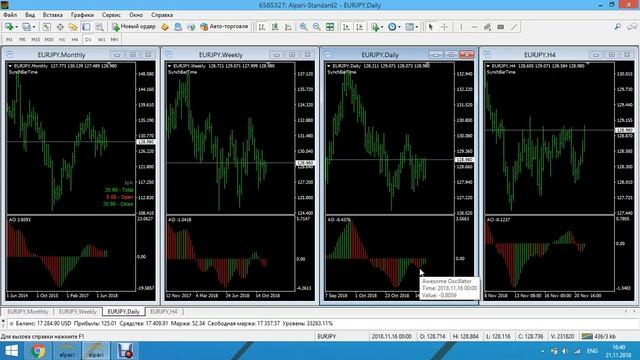Select the horizontal line drawing tool
This screenshot has width=640, height=360.
click(x=474, y=27)
